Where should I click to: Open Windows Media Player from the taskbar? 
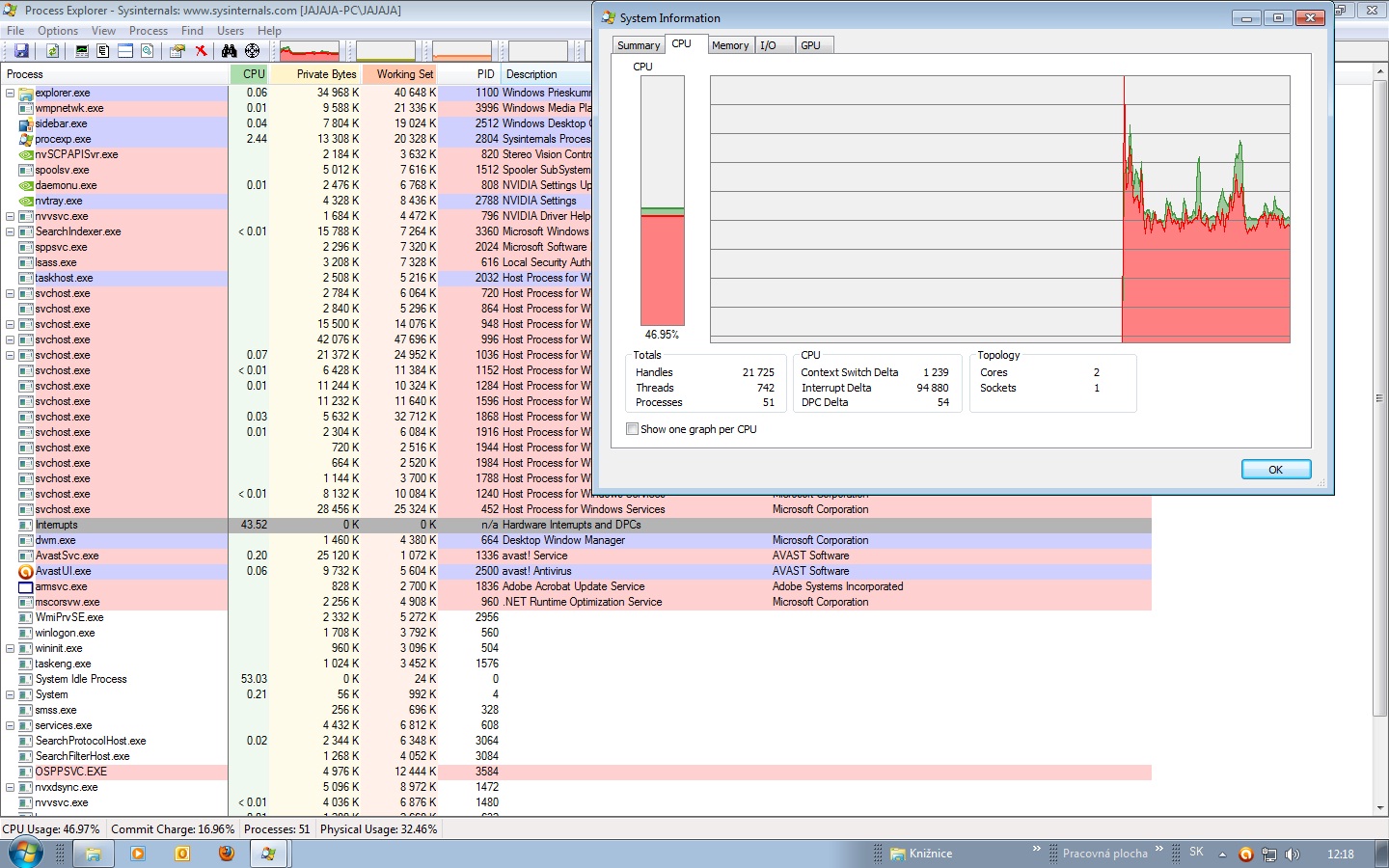click(138, 854)
